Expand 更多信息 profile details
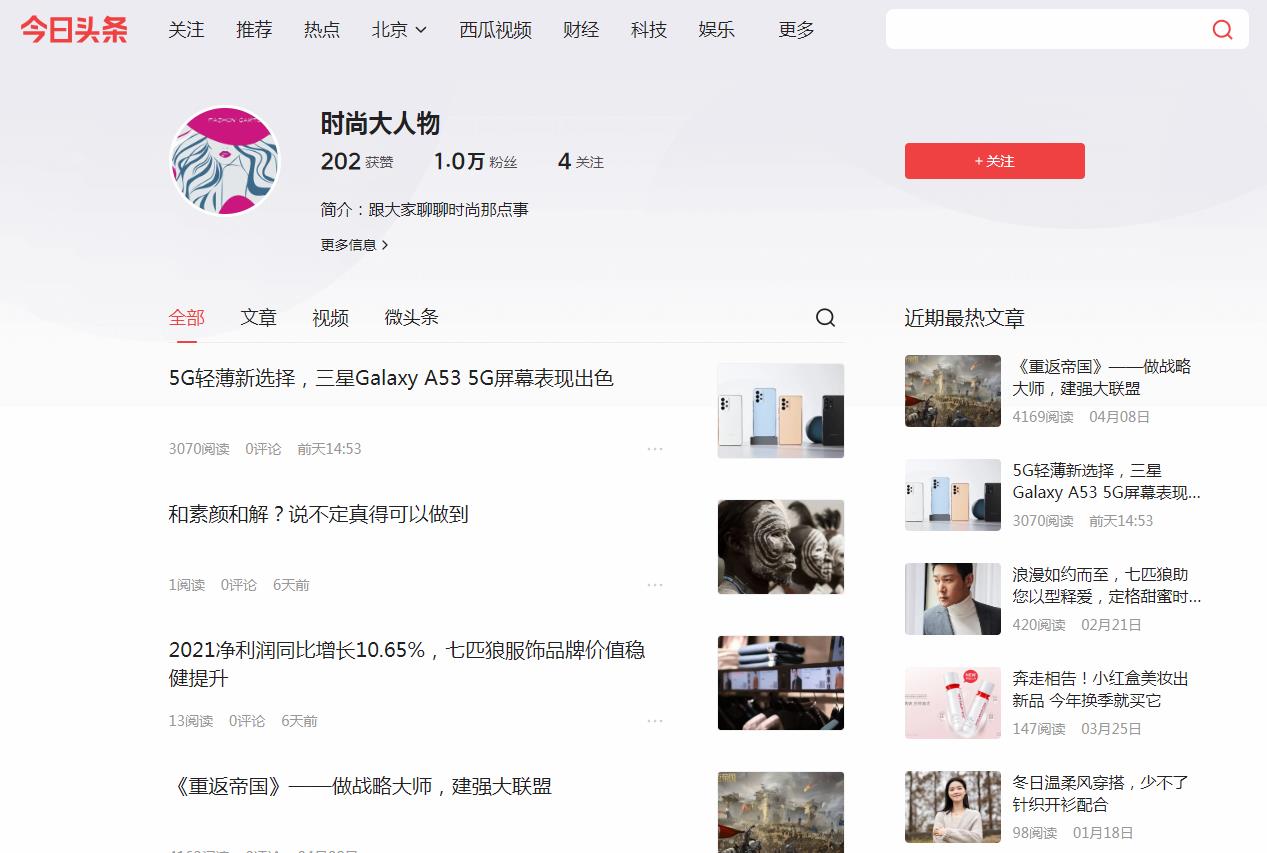This screenshot has width=1267, height=853. coord(355,245)
